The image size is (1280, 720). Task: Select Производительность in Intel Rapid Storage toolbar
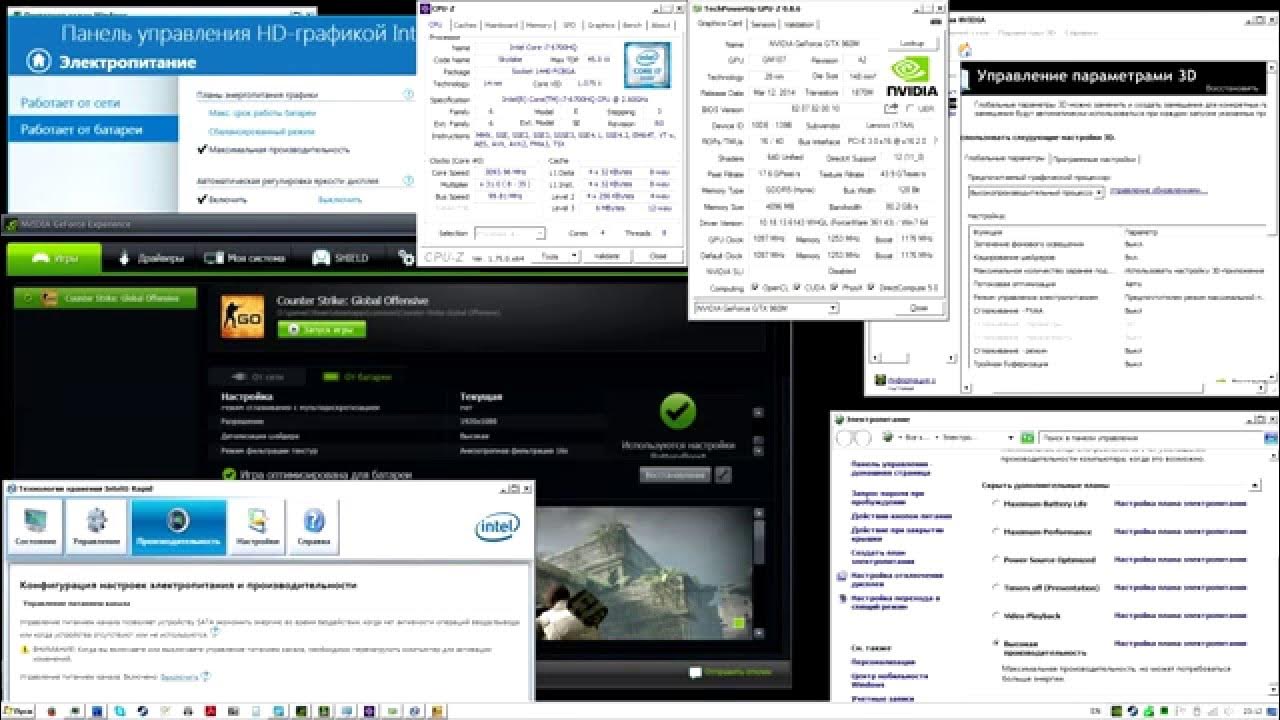click(x=179, y=527)
